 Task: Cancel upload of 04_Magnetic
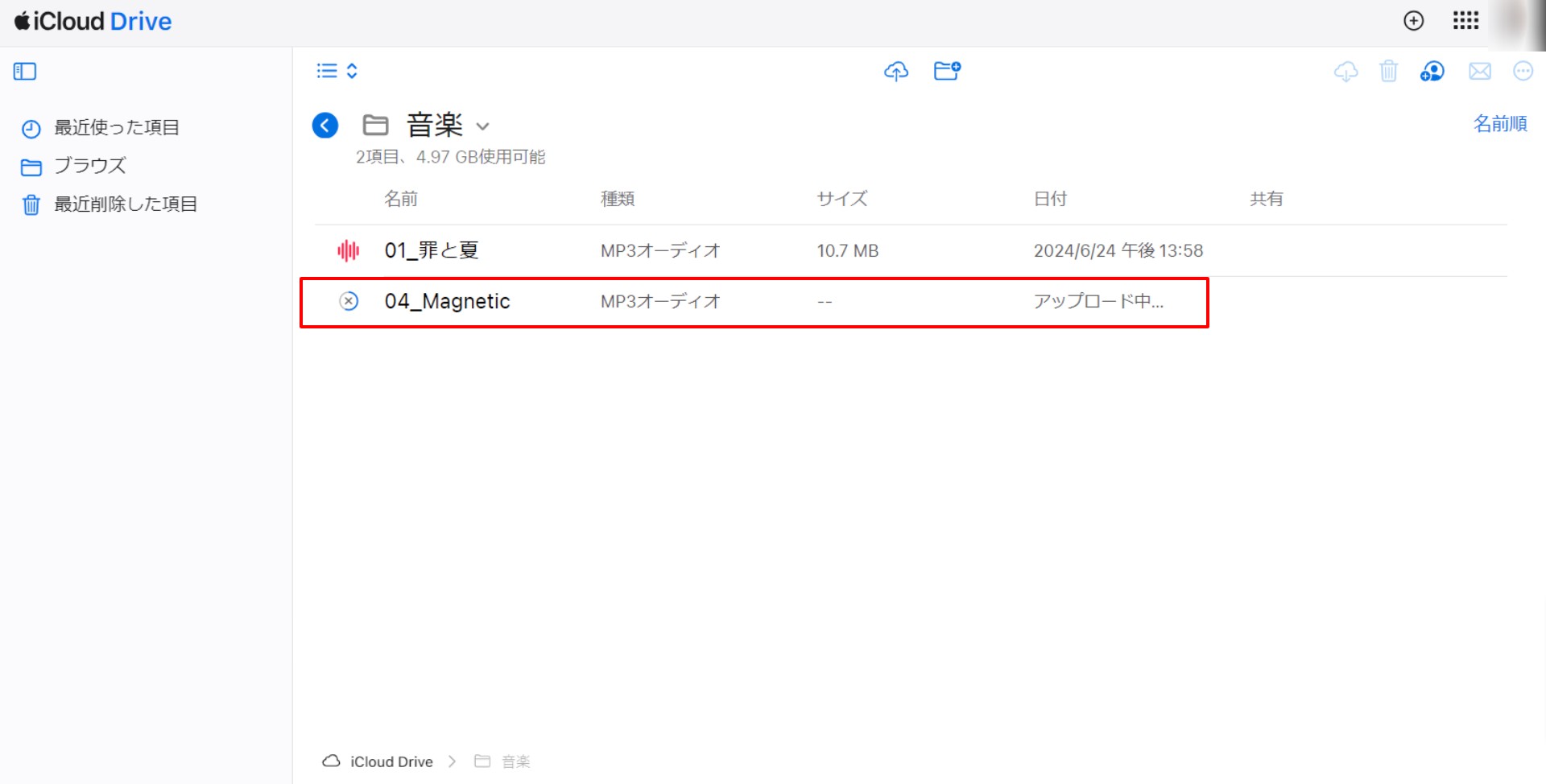tap(349, 301)
